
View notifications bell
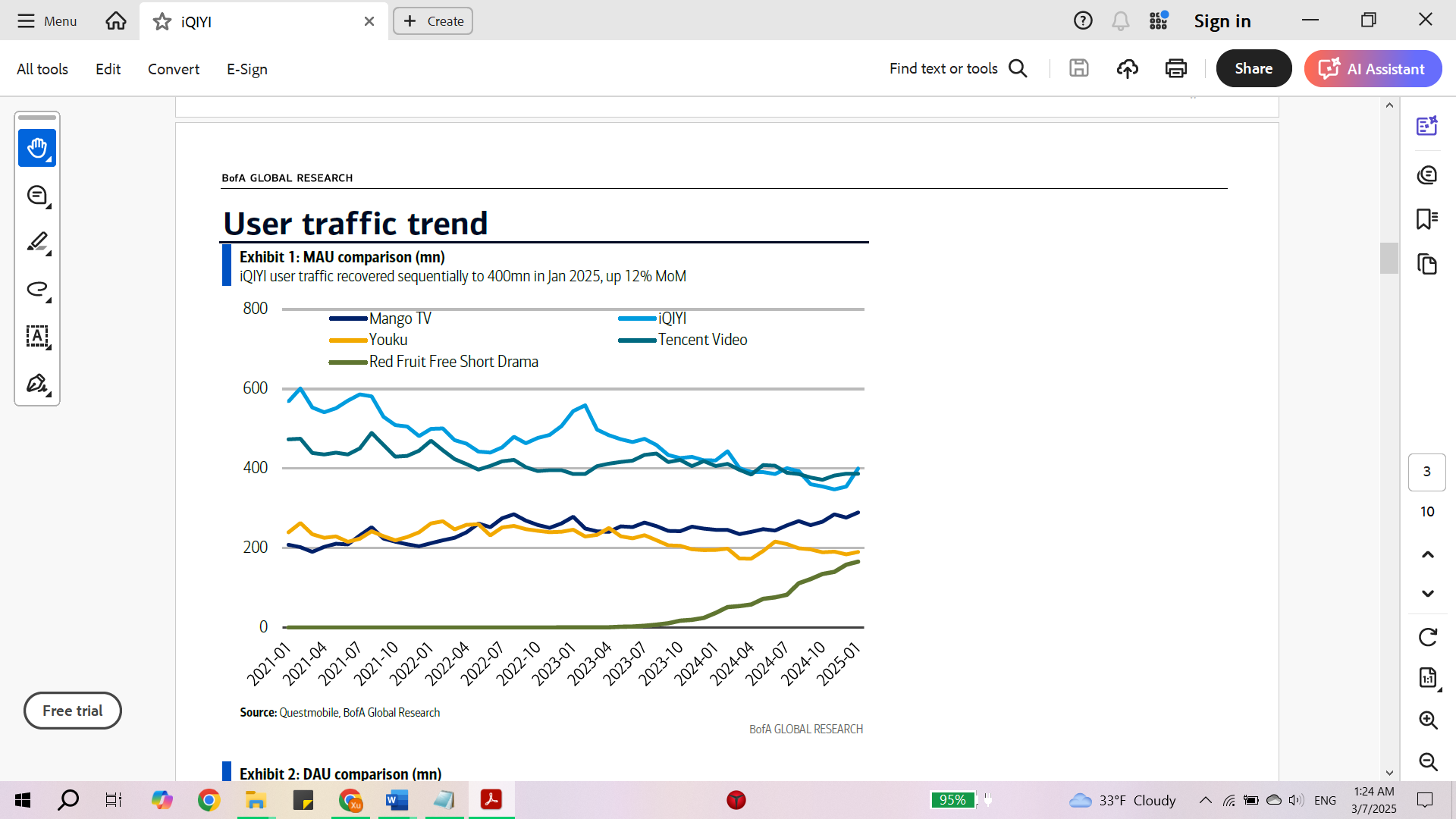1121,20
